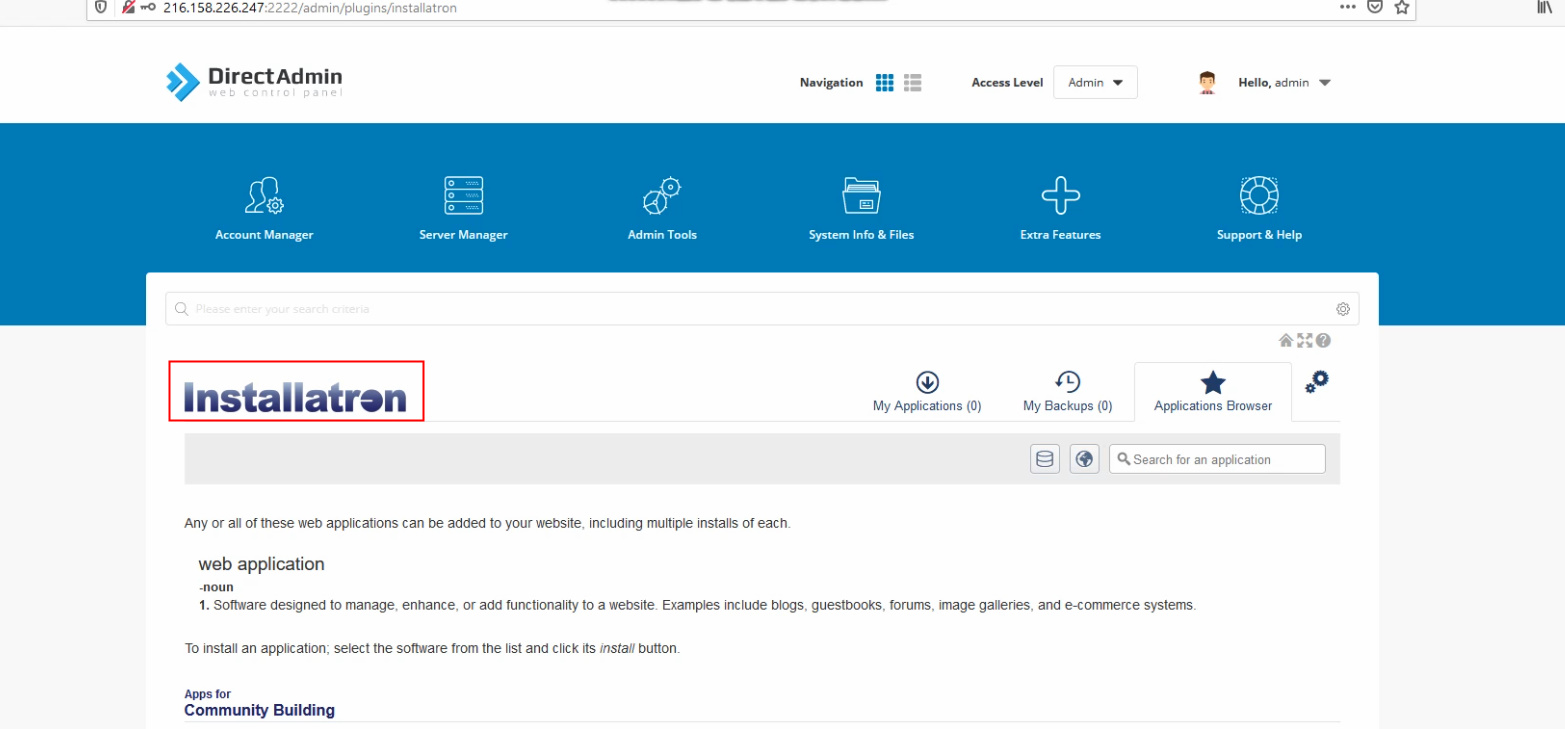
Task: Click the DirectAdmin logo link
Action: (x=254, y=82)
